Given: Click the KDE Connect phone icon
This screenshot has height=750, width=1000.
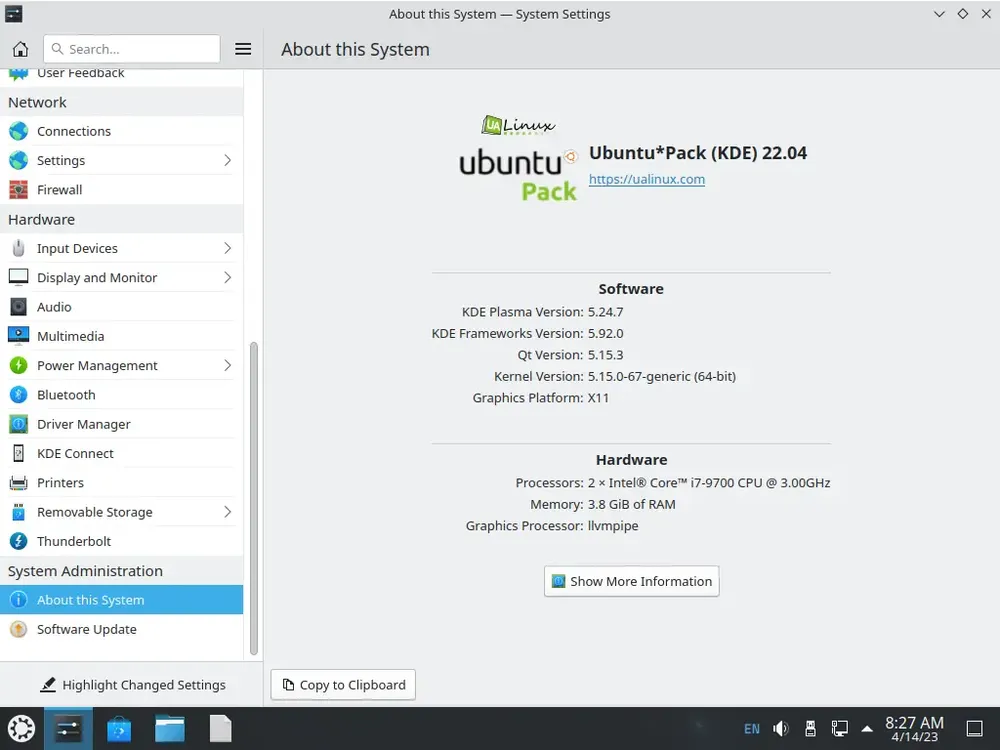Looking at the screenshot, I should [18, 453].
